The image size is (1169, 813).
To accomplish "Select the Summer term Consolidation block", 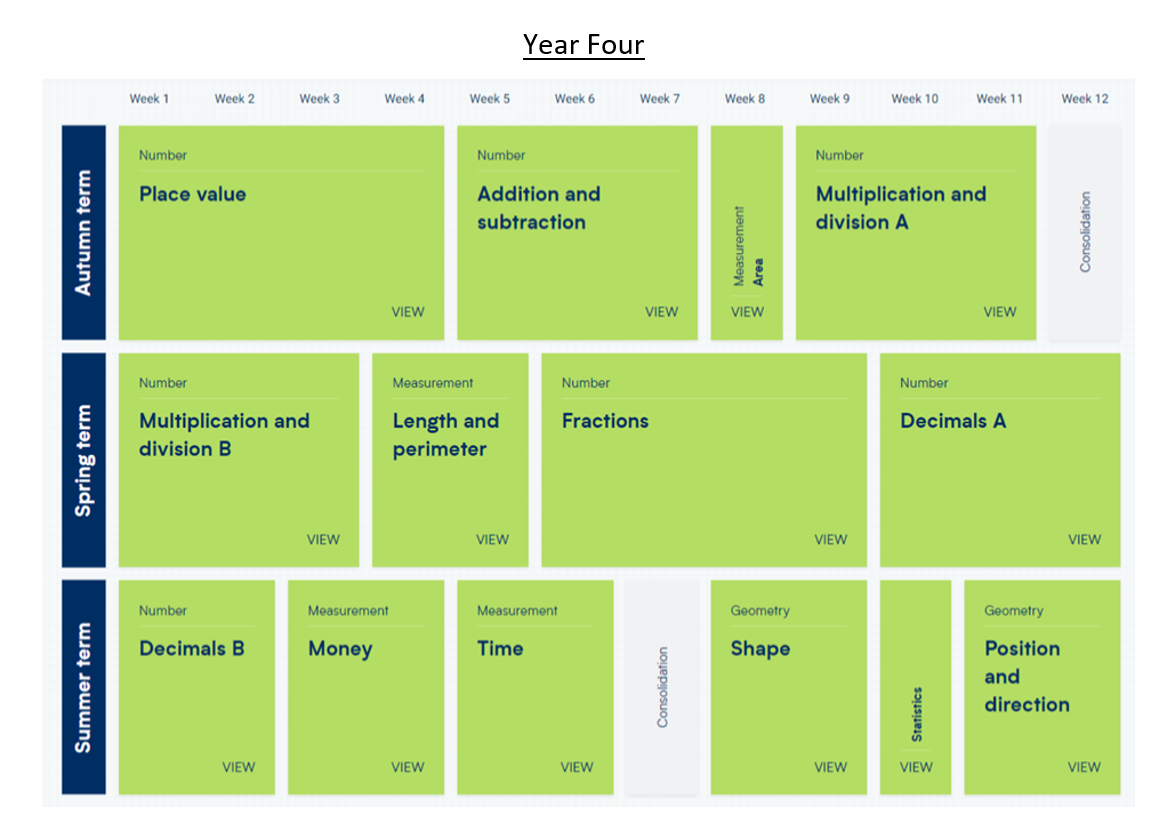I will tap(662, 688).
